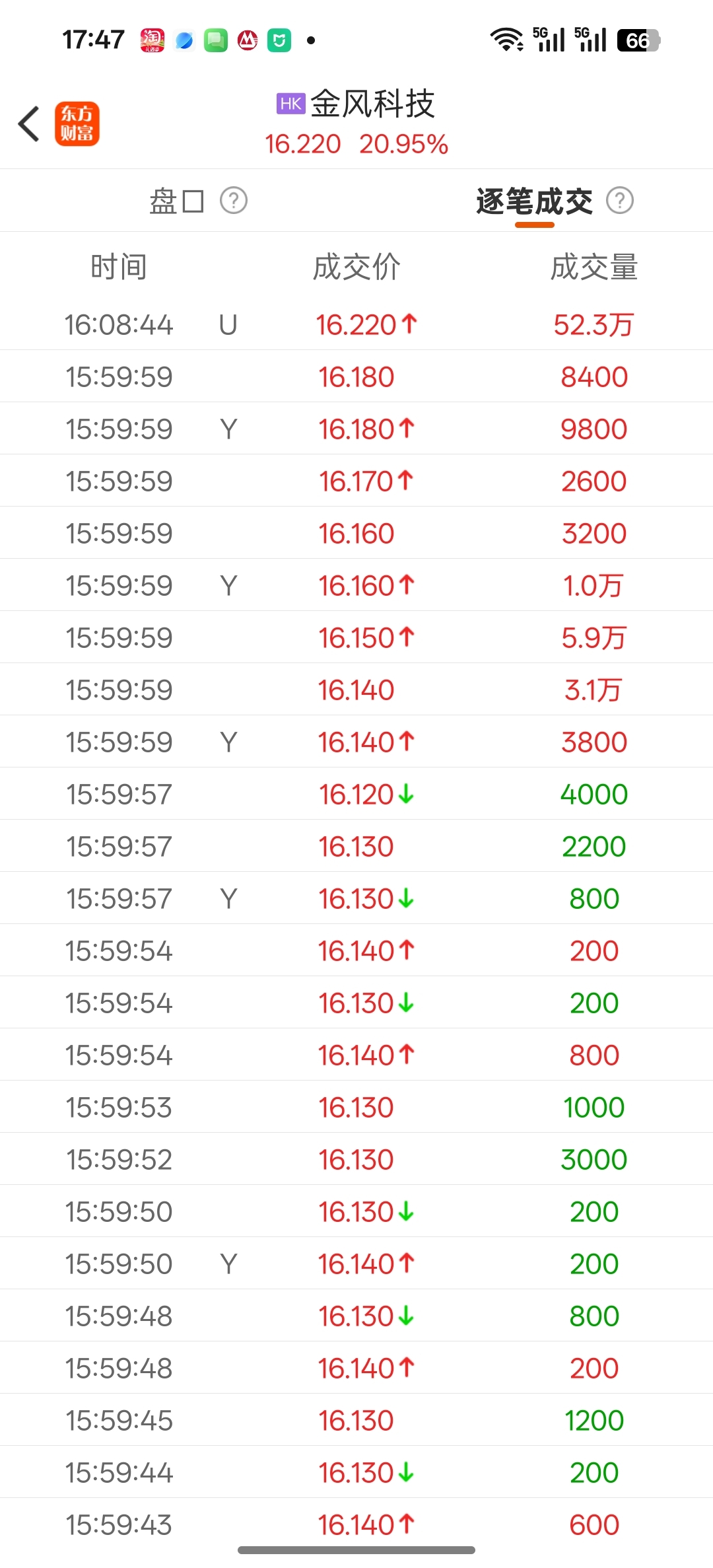
Task: Tap the 20.95% price change text
Action: [x=403, y=144]
